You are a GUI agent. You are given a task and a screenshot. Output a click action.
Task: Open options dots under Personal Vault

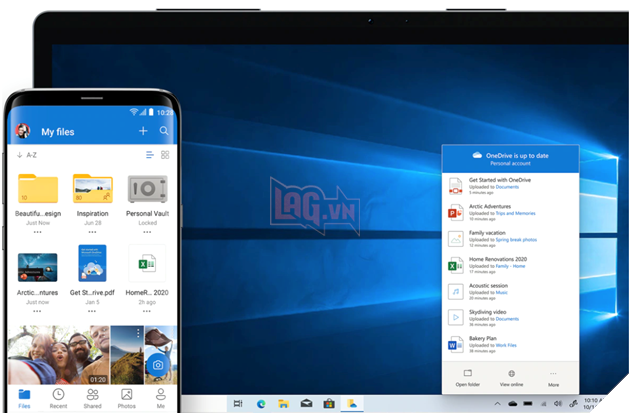pos(147,232)
